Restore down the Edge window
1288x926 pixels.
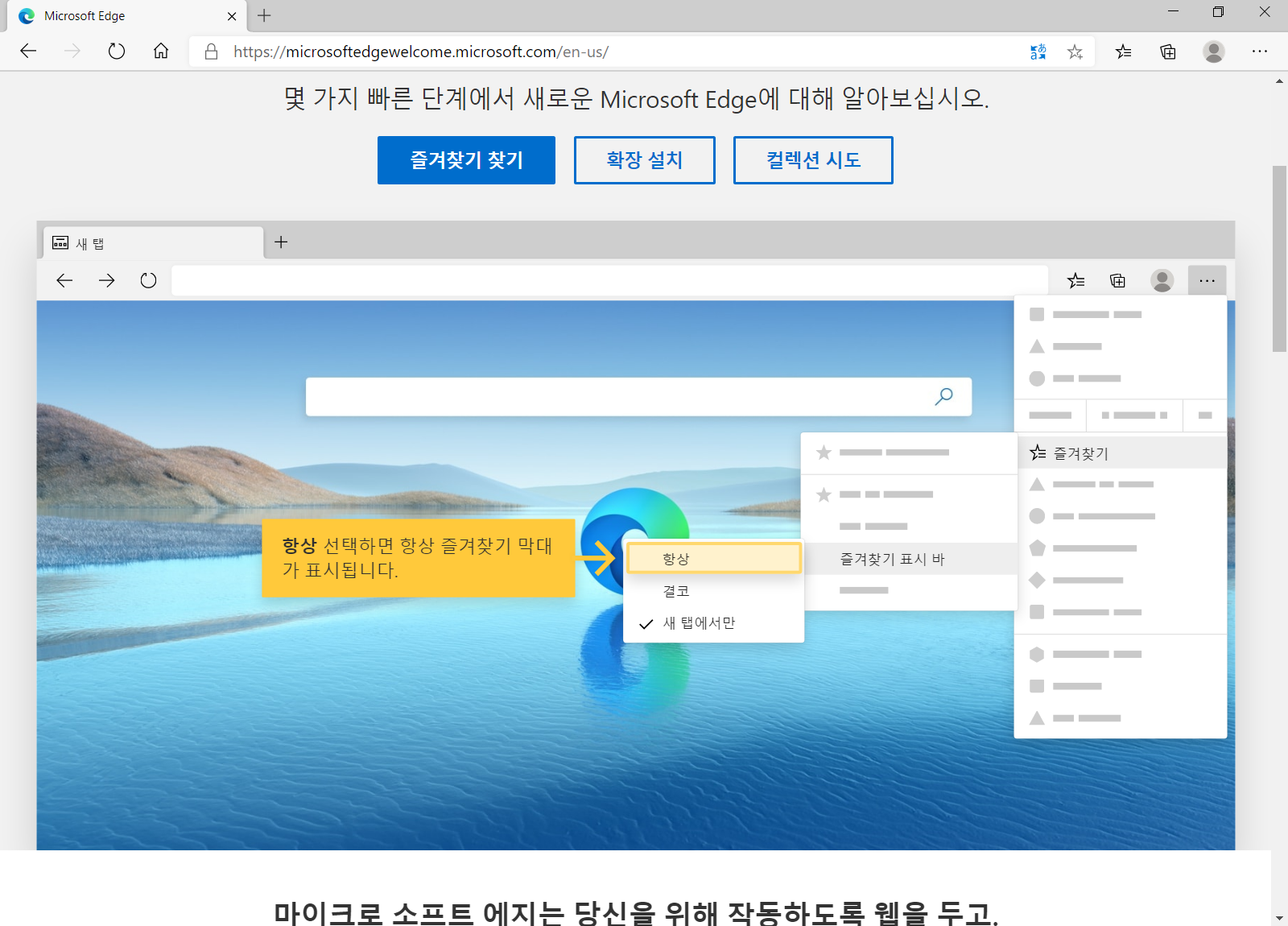pos(1218,11)
